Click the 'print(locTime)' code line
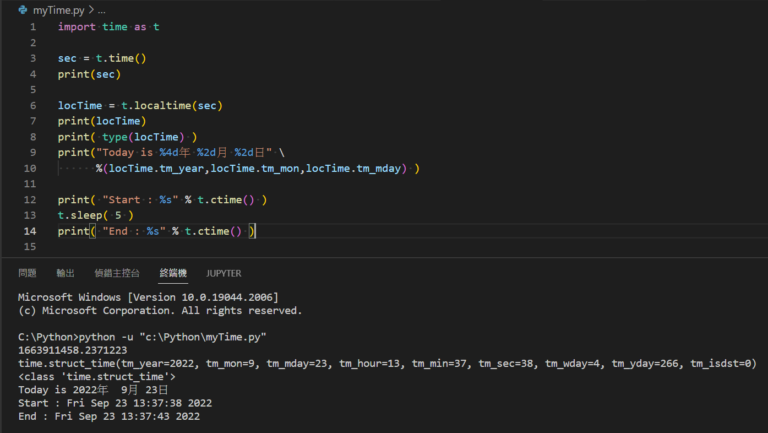Image resolution: width=768 pixels, height=433 pixels. (102, 121)
